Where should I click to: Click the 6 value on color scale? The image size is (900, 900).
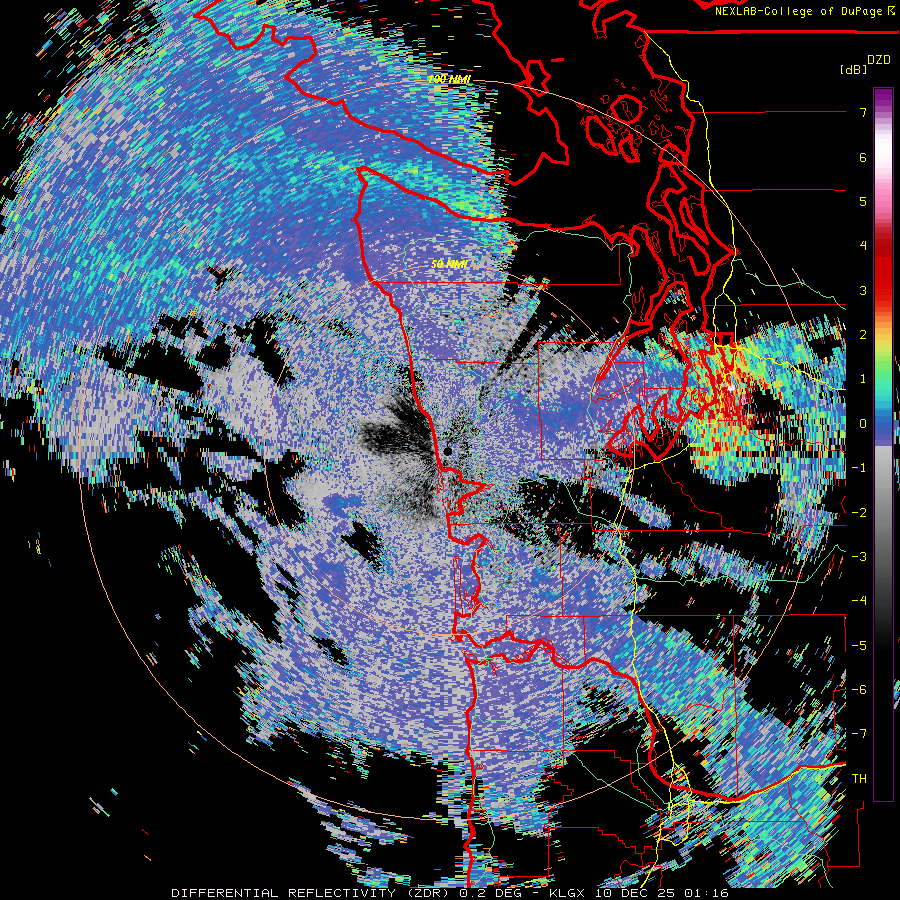(863, 157)
